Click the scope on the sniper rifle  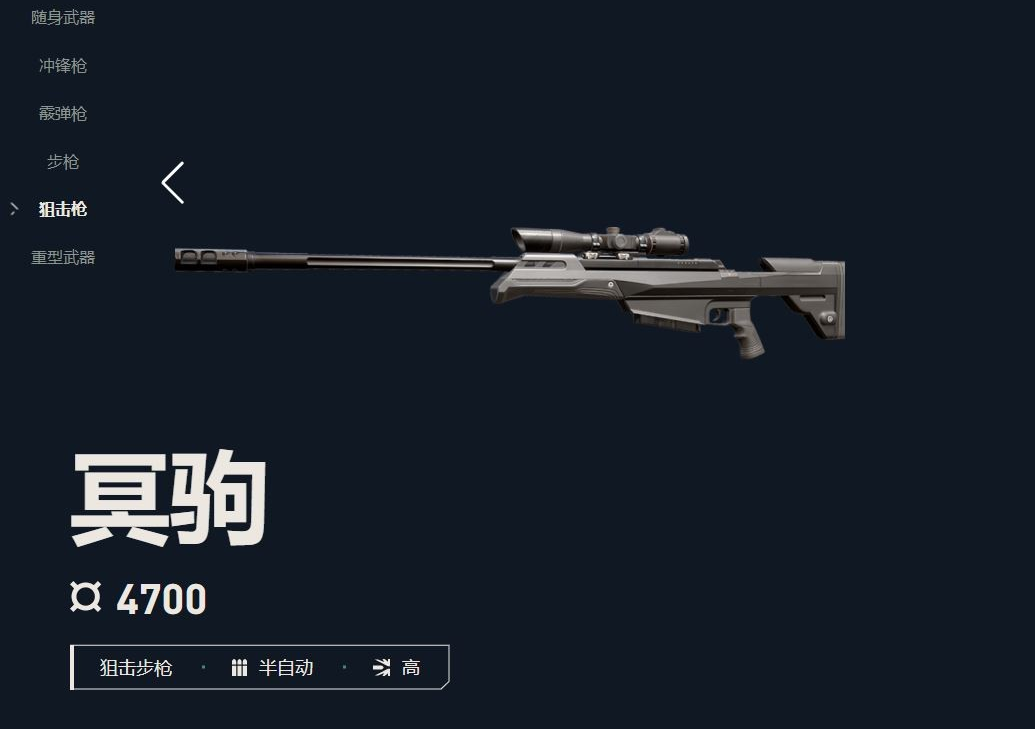point(599,240)
